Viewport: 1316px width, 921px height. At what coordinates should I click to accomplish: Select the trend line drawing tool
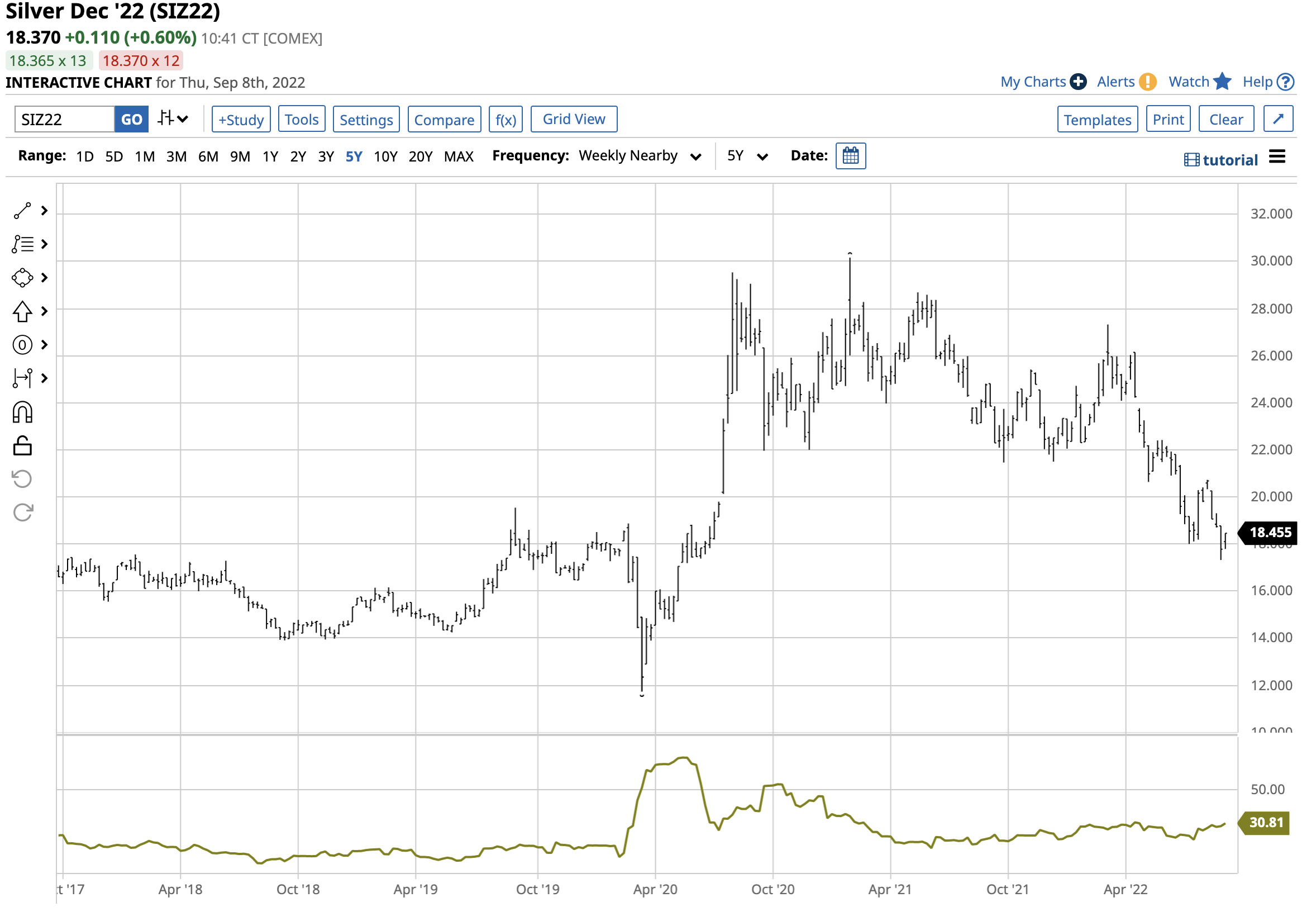coord(22,211)
